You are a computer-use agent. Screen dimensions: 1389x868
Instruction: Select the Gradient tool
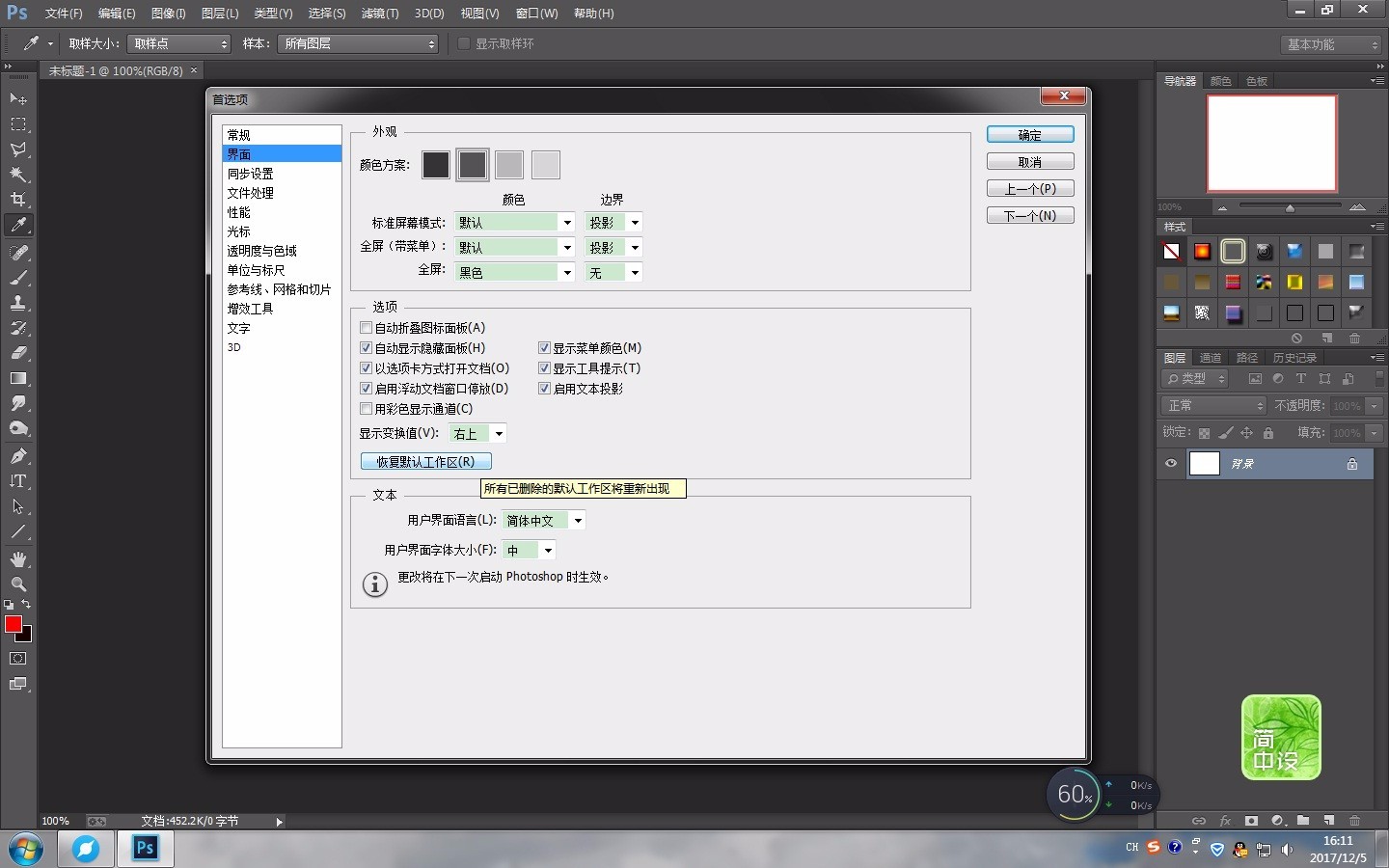coord(18,379)
